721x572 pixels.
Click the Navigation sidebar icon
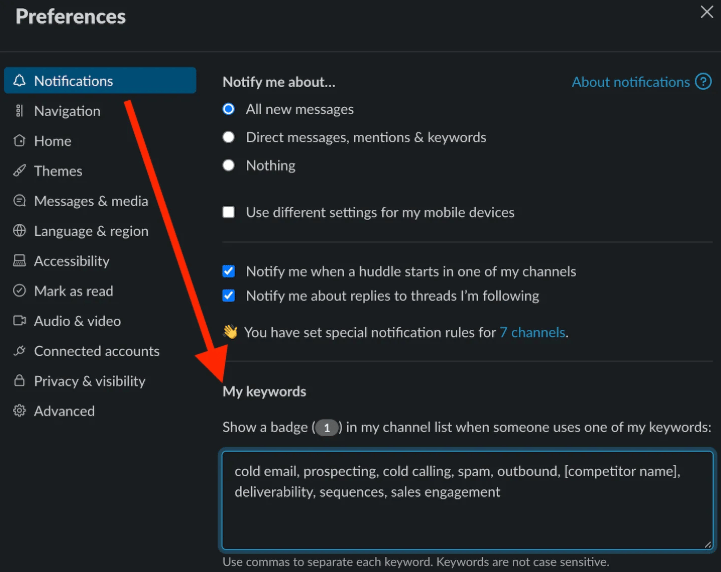(x=19, y=111)
